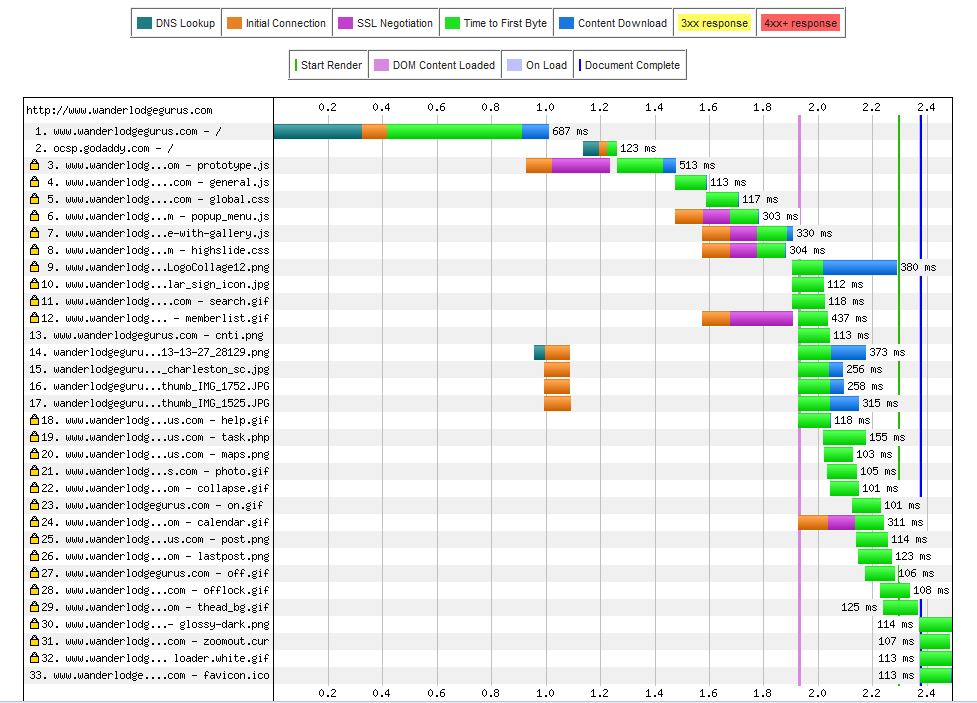
Task: Click the blue download bar of LogoCollage12.png
Action: pos(859,267)
